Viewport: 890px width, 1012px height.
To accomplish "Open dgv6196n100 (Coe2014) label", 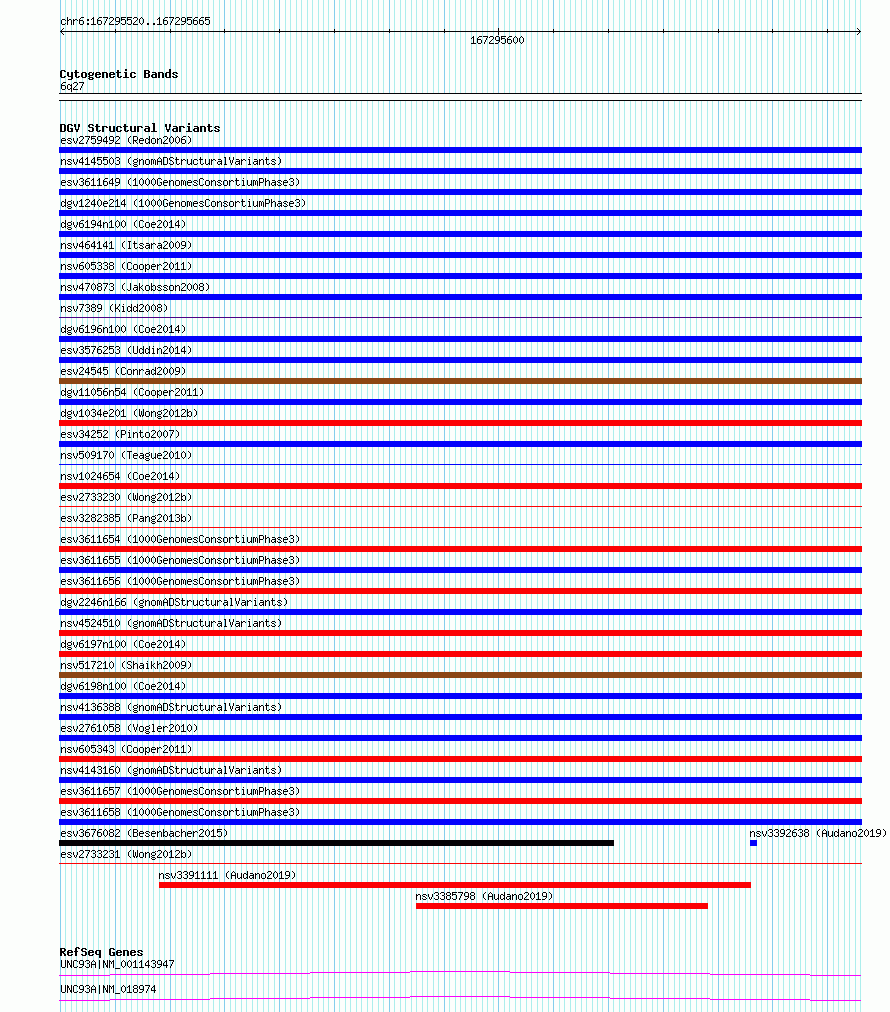I will pos(123,329).
